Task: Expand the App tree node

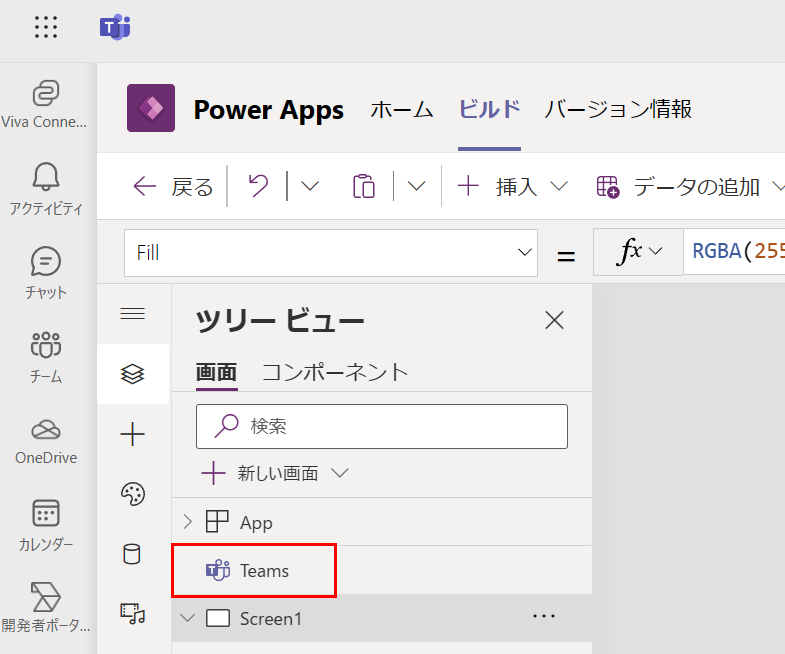Action: tap(187, 522)
